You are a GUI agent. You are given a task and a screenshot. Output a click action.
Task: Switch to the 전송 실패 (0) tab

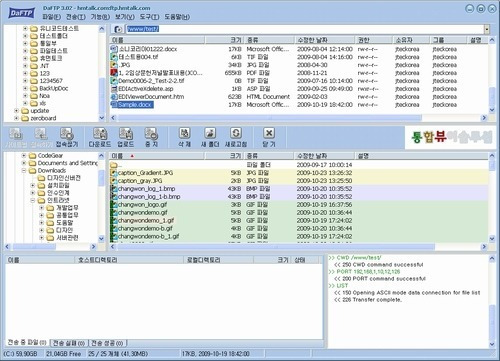point(69,343)
